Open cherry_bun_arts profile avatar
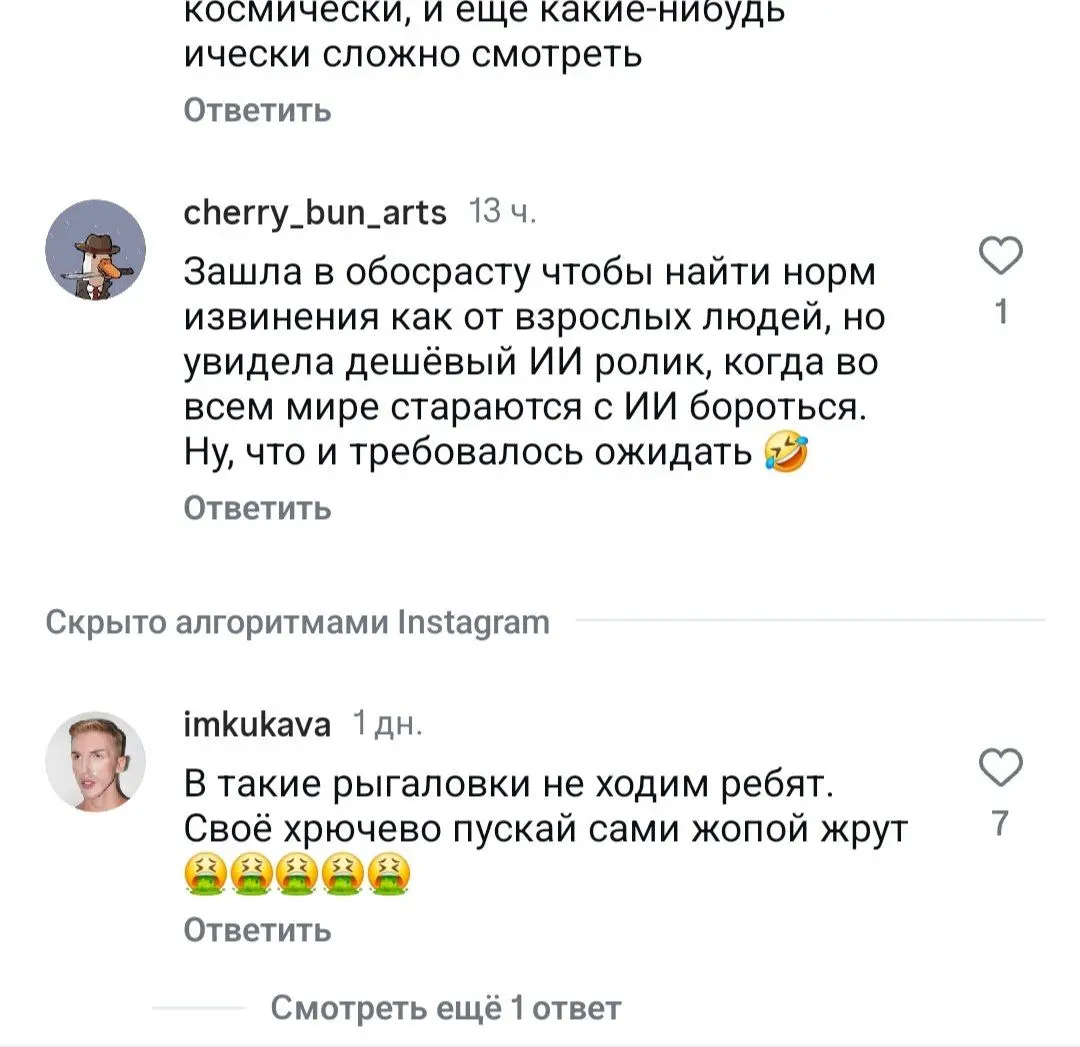 (95, 249)
